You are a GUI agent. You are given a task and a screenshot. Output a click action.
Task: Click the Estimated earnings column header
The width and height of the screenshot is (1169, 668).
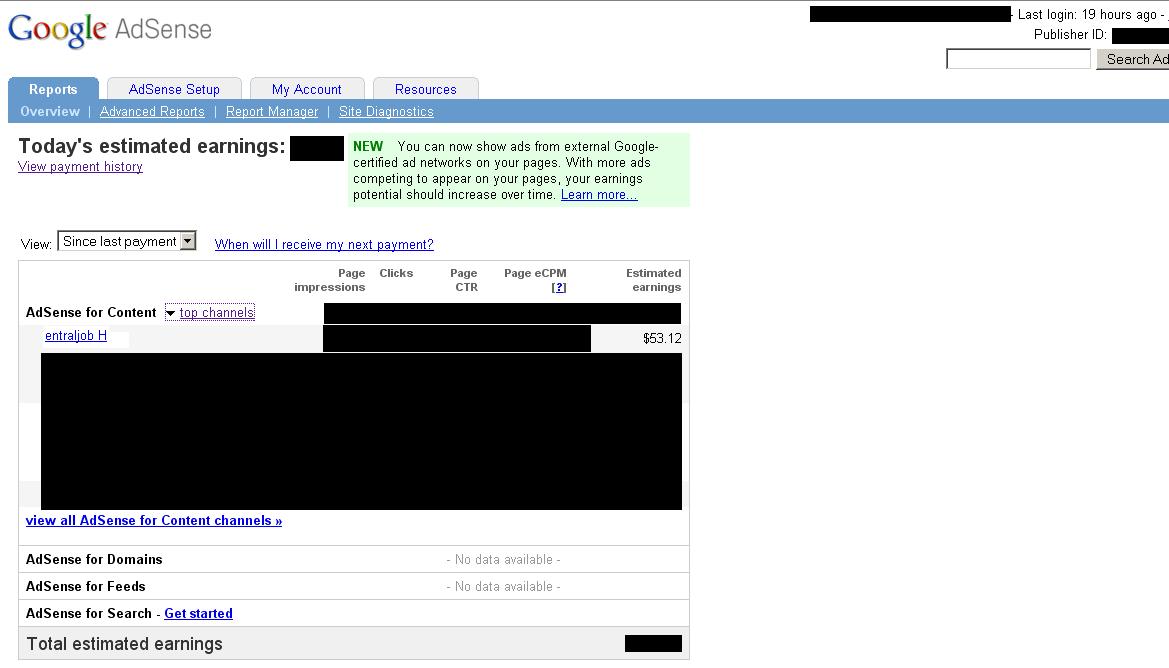click(x=654, y=280)
